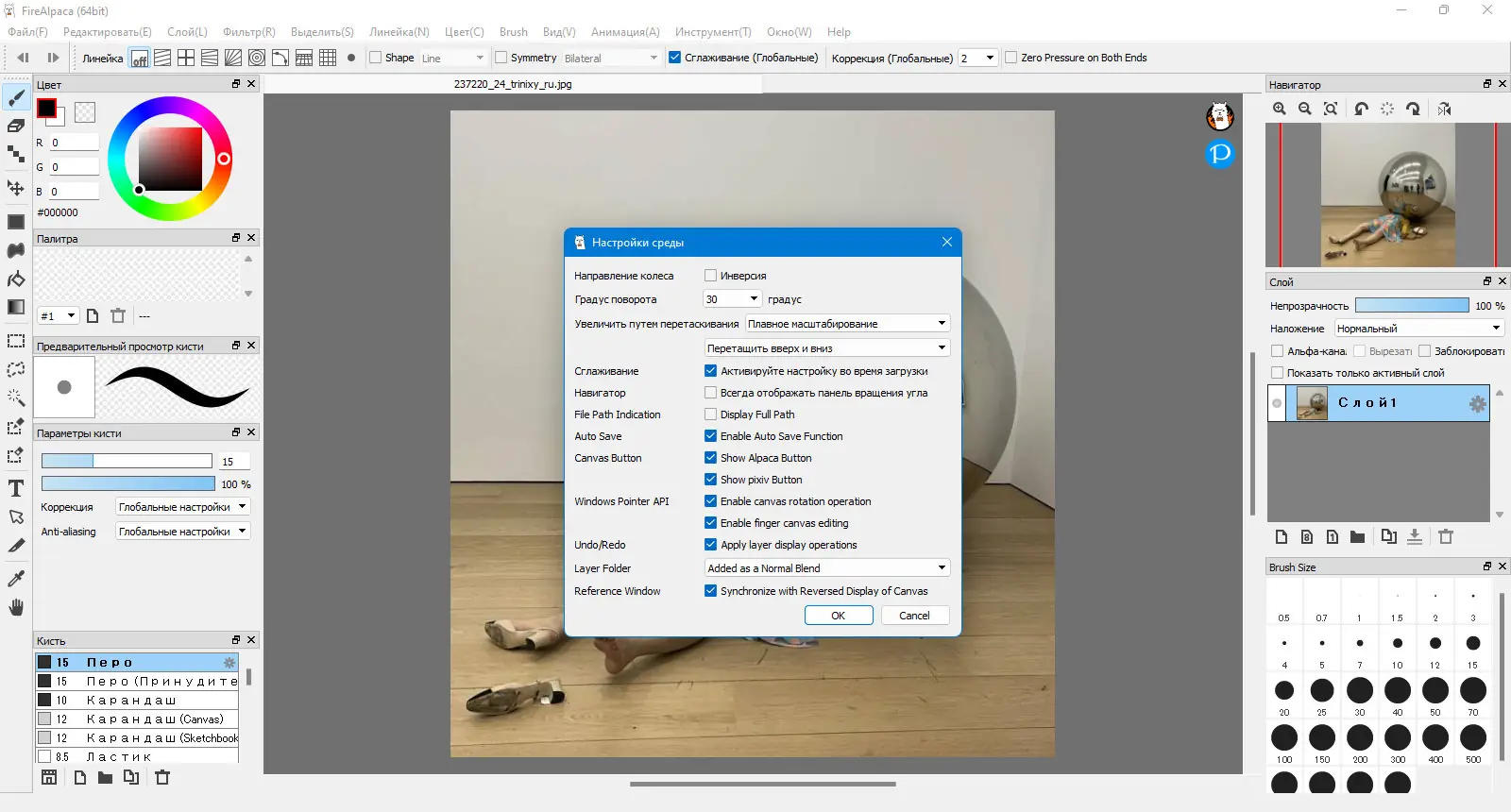Click the pixiv button on the canvas
This screenshot has height=812, width=1511.
point(1220,153)
